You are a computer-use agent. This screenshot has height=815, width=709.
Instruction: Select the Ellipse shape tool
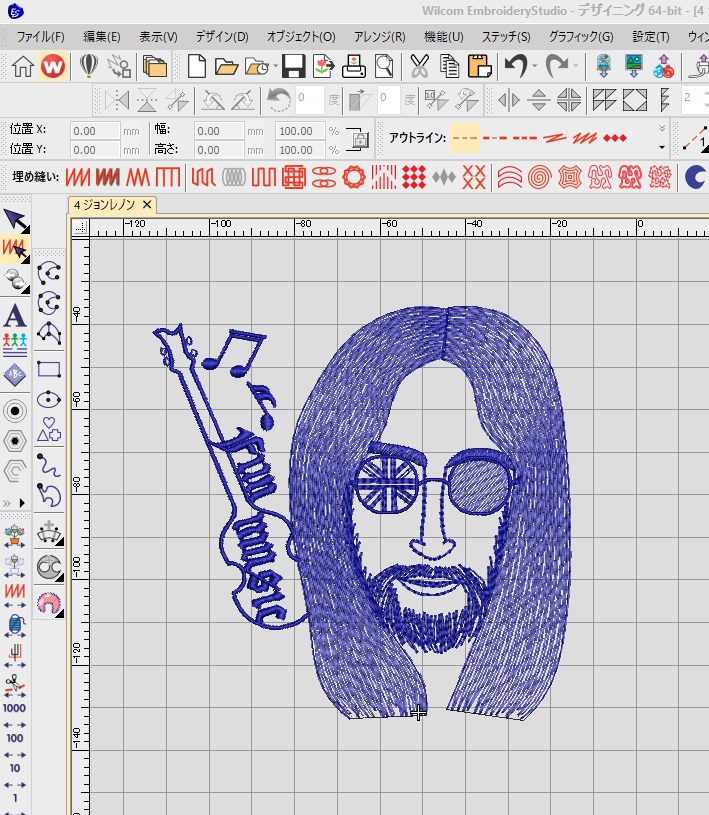coord(49,400)
